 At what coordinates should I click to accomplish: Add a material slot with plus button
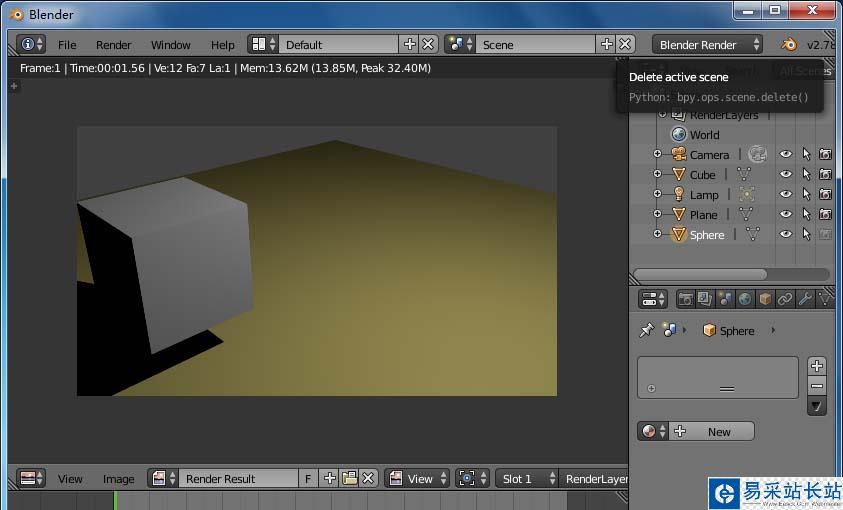tap(817, 366)
